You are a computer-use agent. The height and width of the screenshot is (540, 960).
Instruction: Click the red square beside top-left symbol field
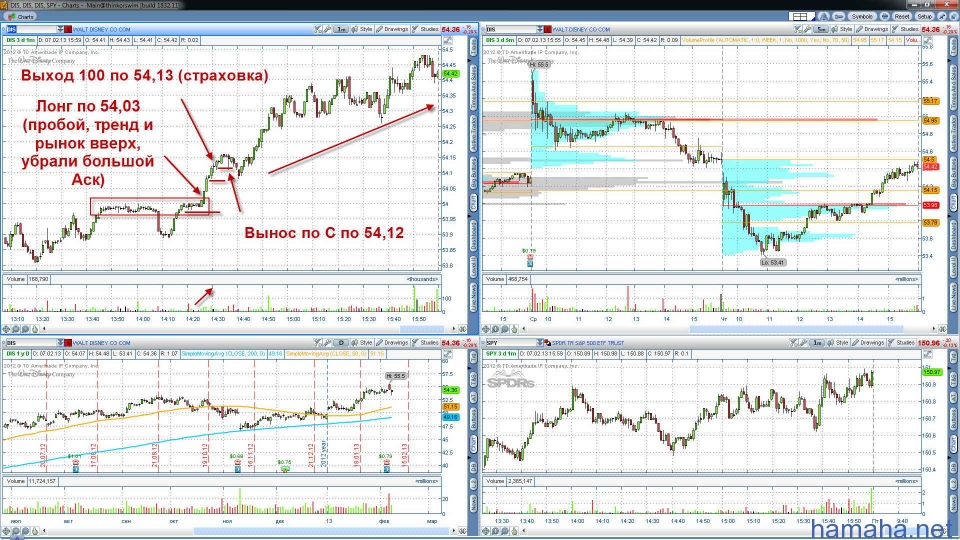click(x=69, y=29)
